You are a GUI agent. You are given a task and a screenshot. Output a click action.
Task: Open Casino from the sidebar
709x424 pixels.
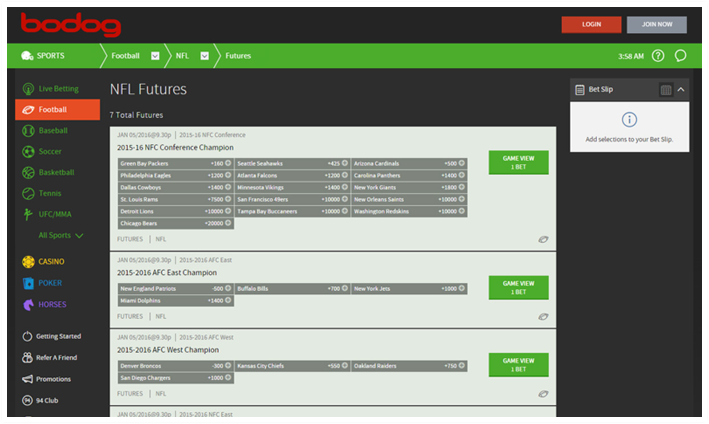click(x=50, y=262)
